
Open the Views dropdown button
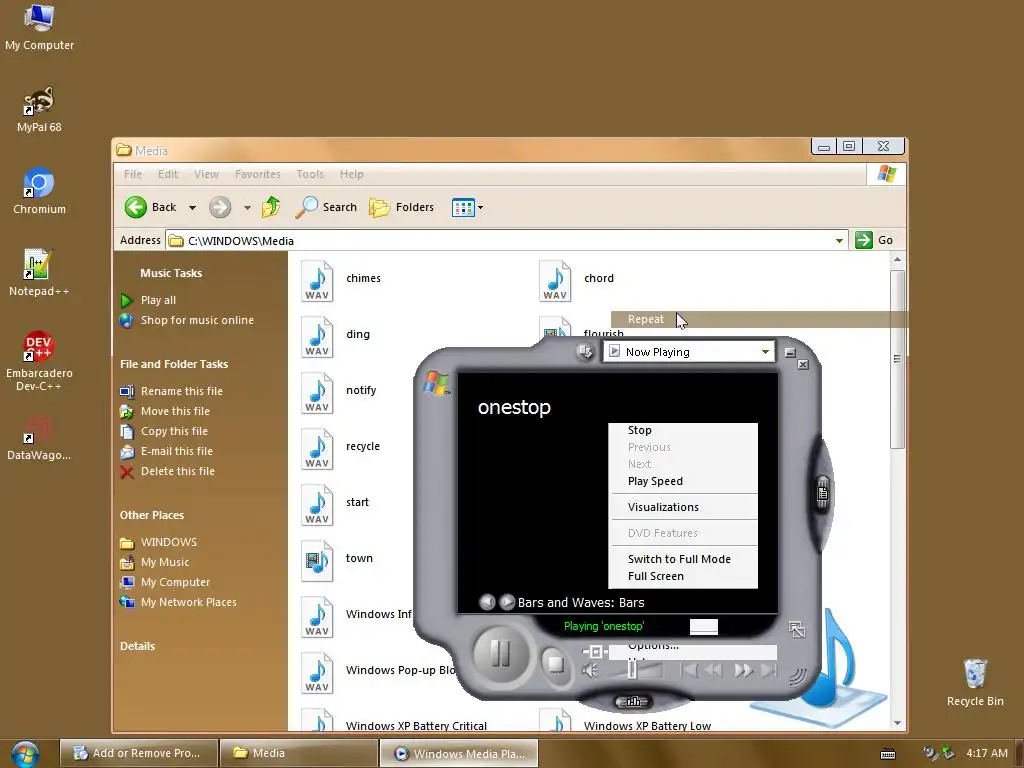(468, 208)
